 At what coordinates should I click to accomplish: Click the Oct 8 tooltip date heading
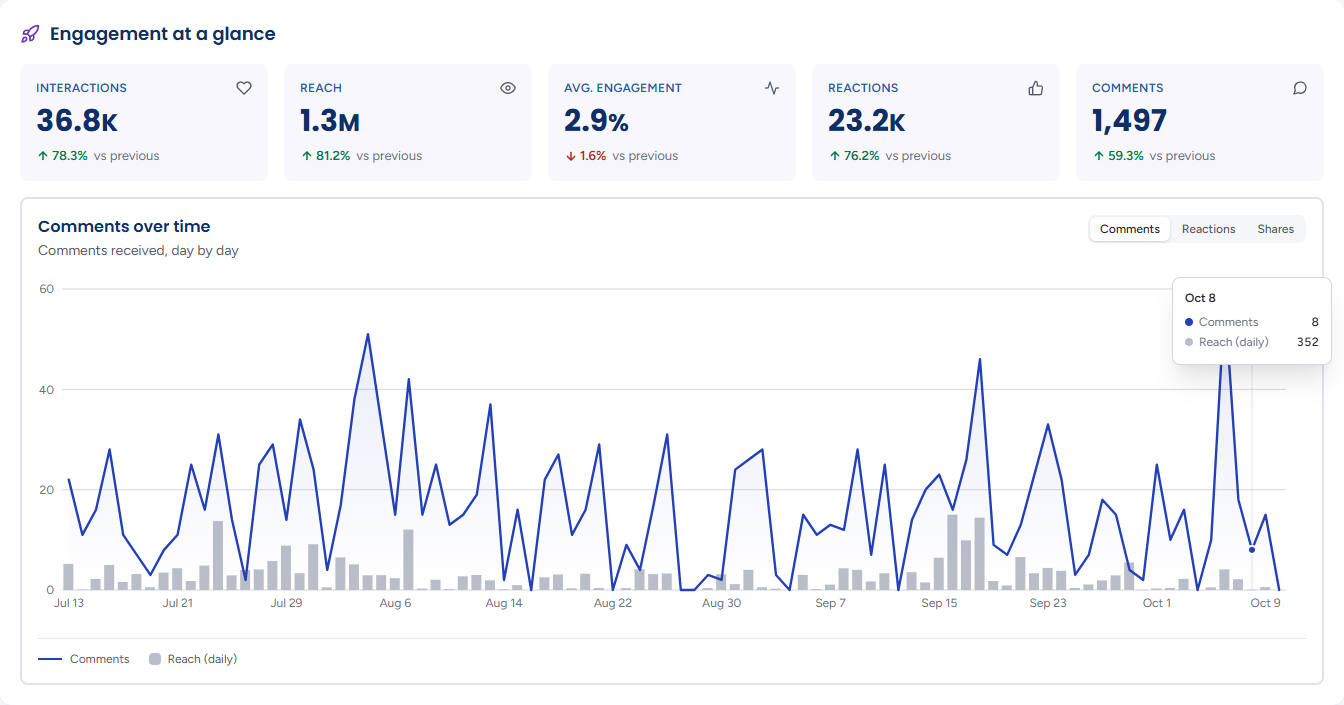pos(1200,298)
